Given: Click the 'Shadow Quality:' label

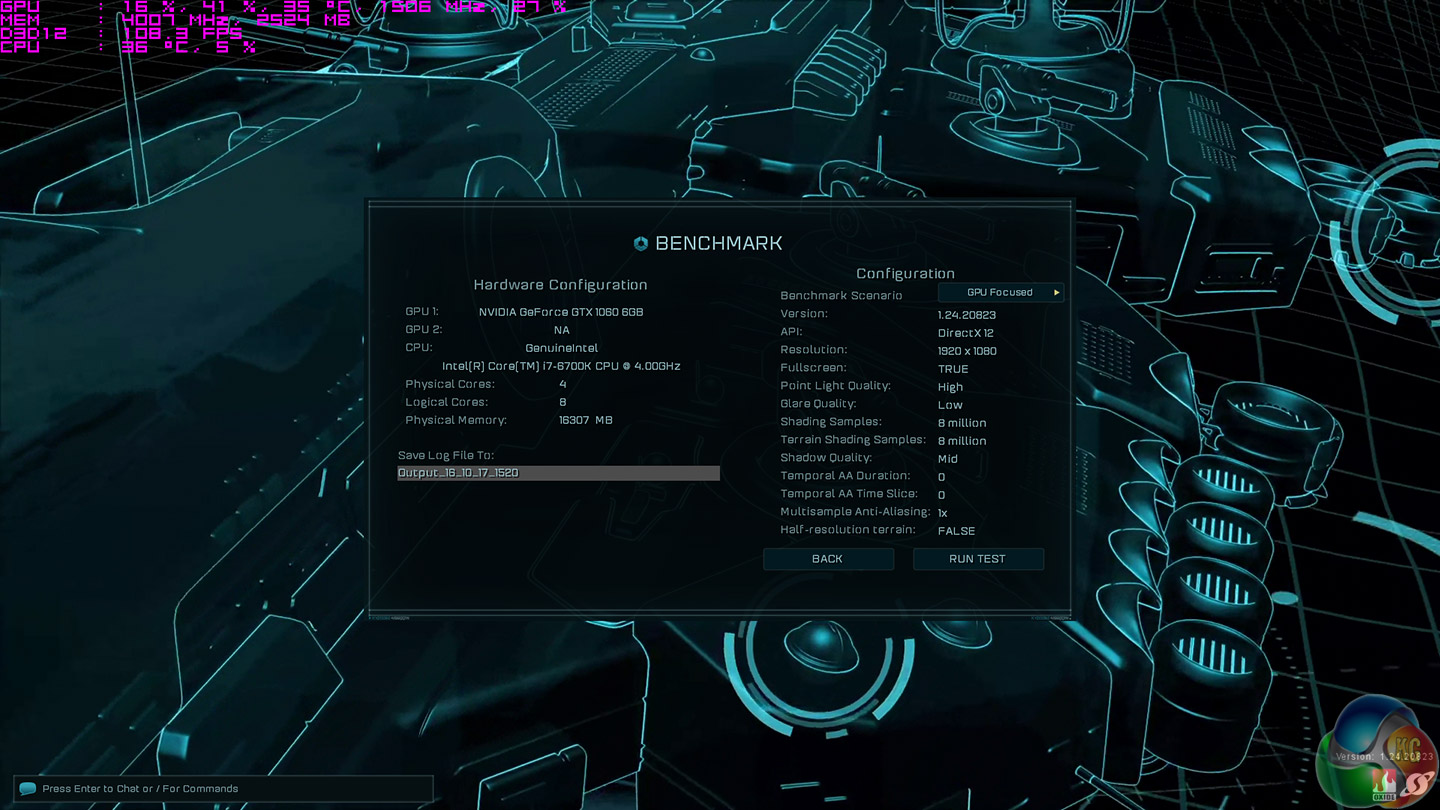Looking at the screenshot, I should point(826,458).
